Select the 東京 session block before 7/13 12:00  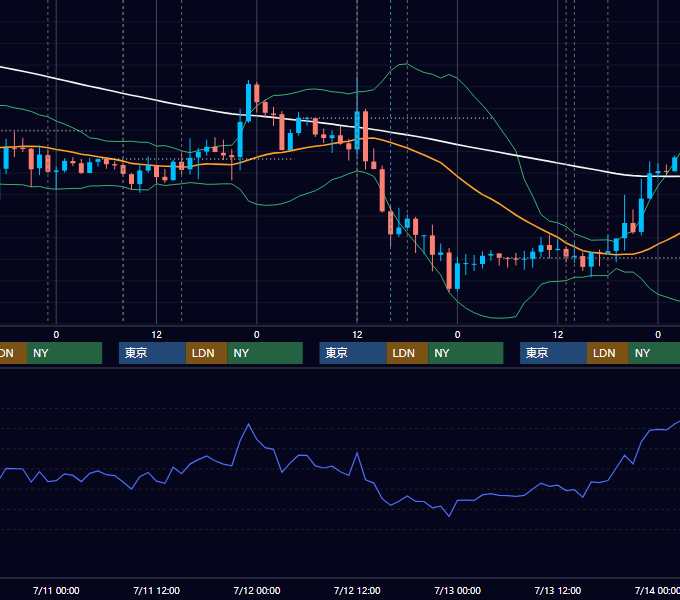pyautogui.click(x=554, y=353)
